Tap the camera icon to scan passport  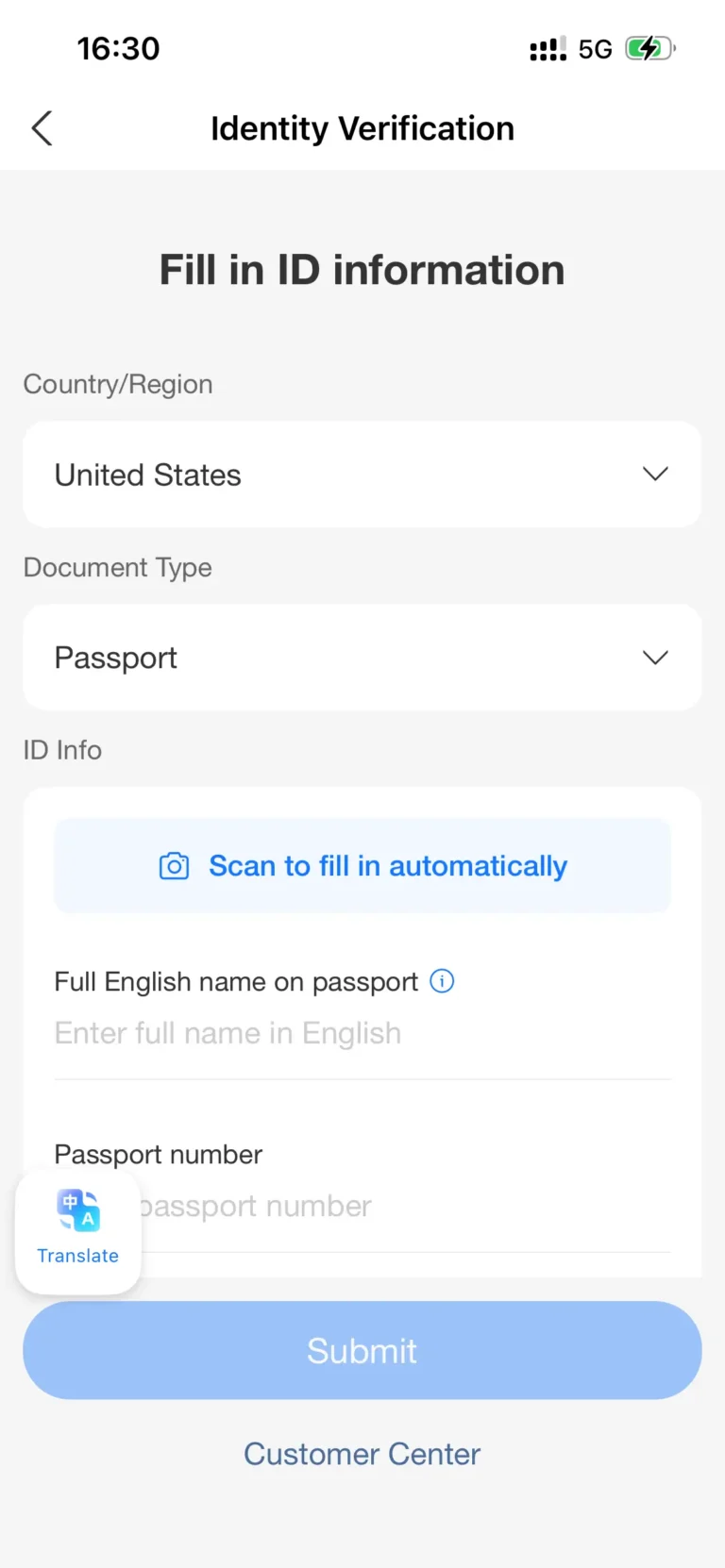point(174,865)
